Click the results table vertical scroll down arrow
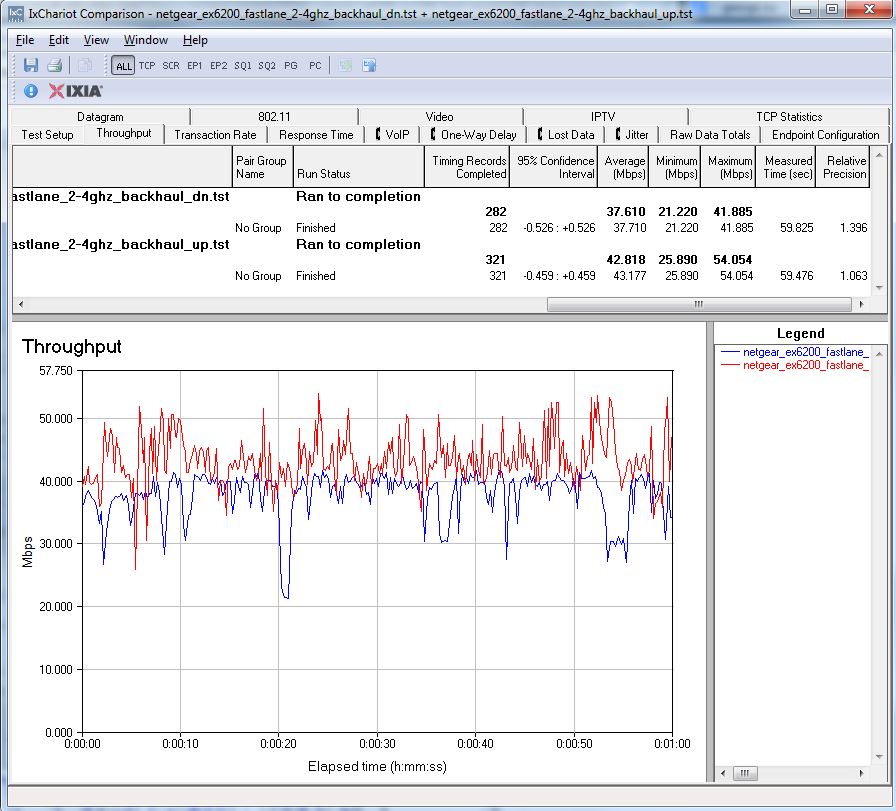The image size is (896, 811). point(879,288)
